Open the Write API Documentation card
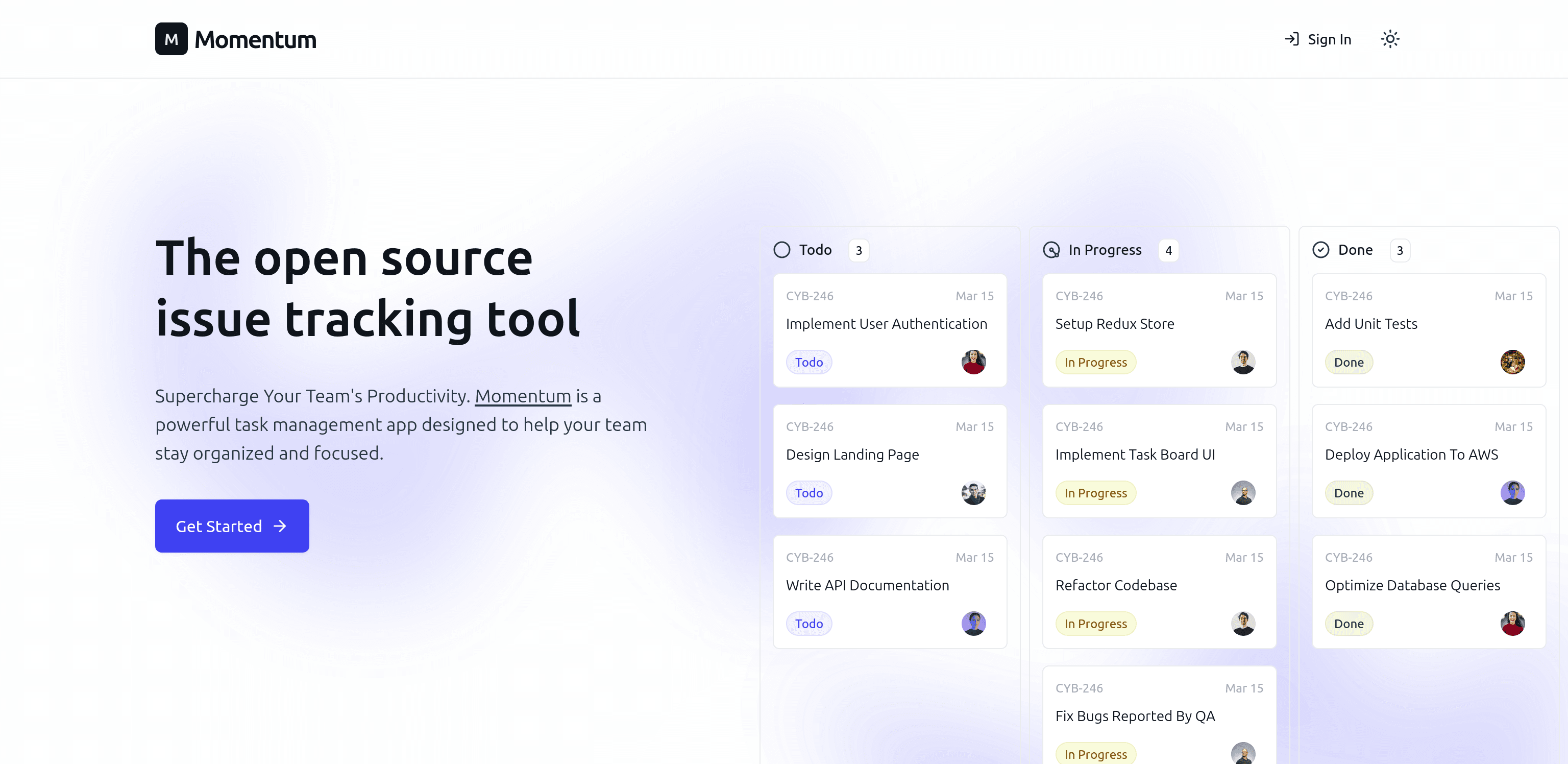The image size is (1568, 764). point(890,591)
